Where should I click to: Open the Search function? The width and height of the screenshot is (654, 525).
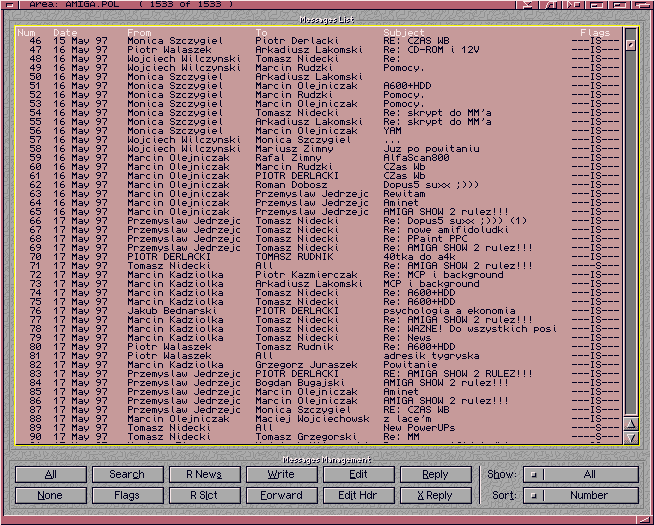[127, 475]
